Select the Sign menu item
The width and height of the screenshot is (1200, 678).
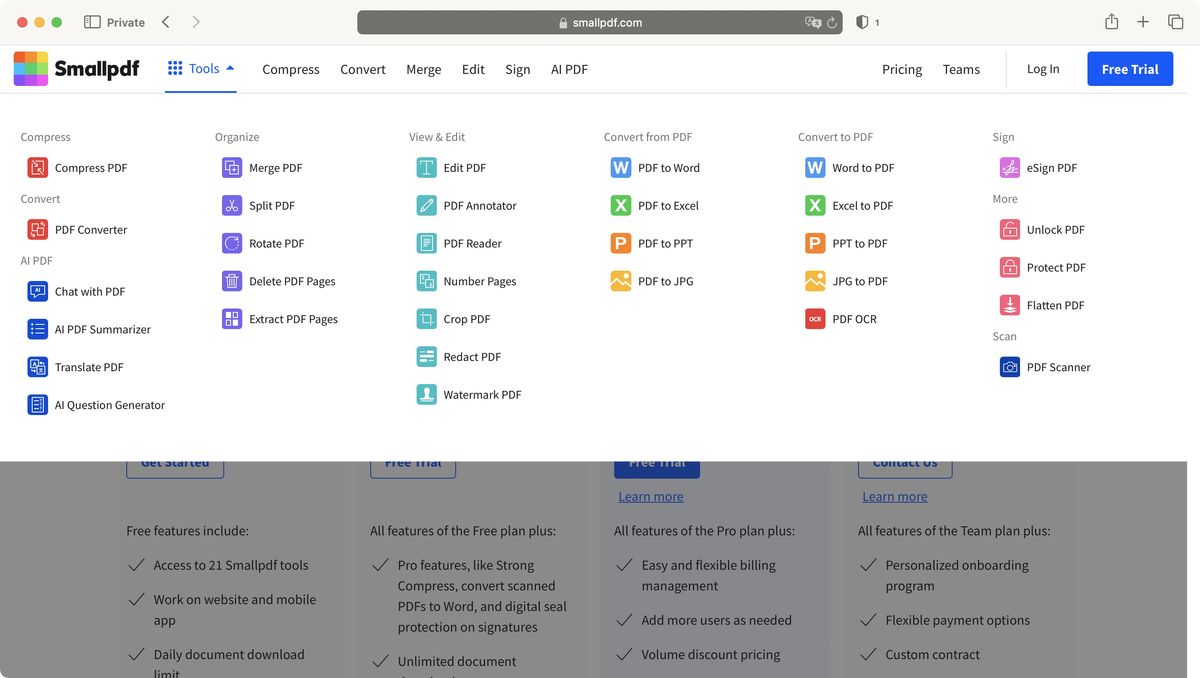click(x=517, y=69)
